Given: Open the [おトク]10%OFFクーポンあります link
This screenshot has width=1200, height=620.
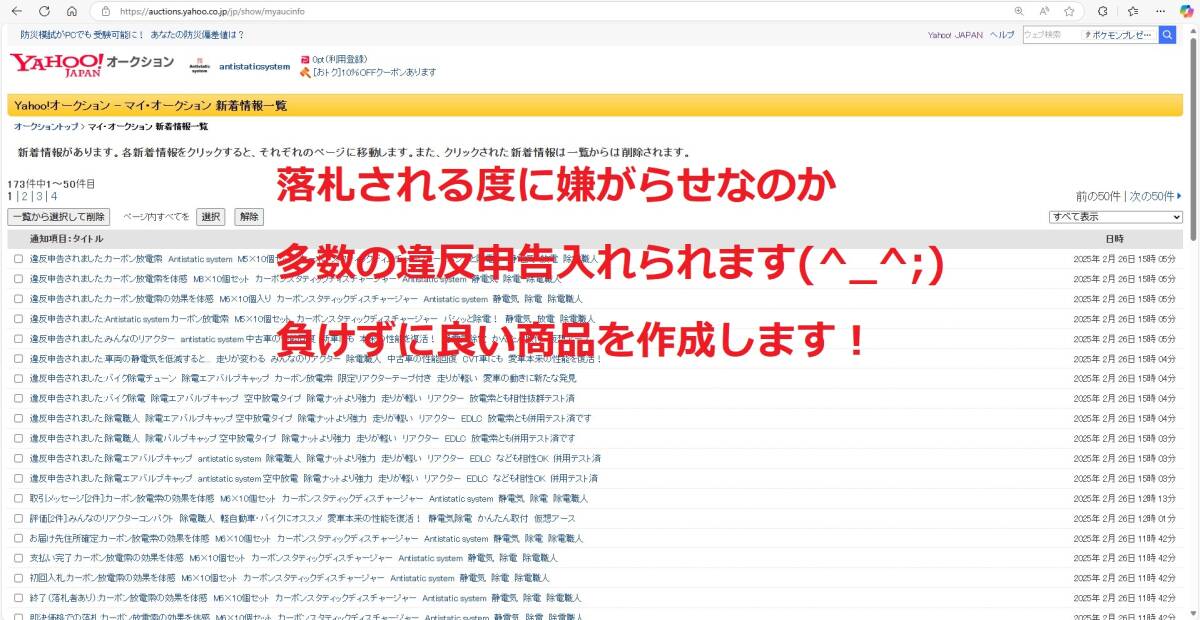Looking at the screenshot, I should (374, 72).
